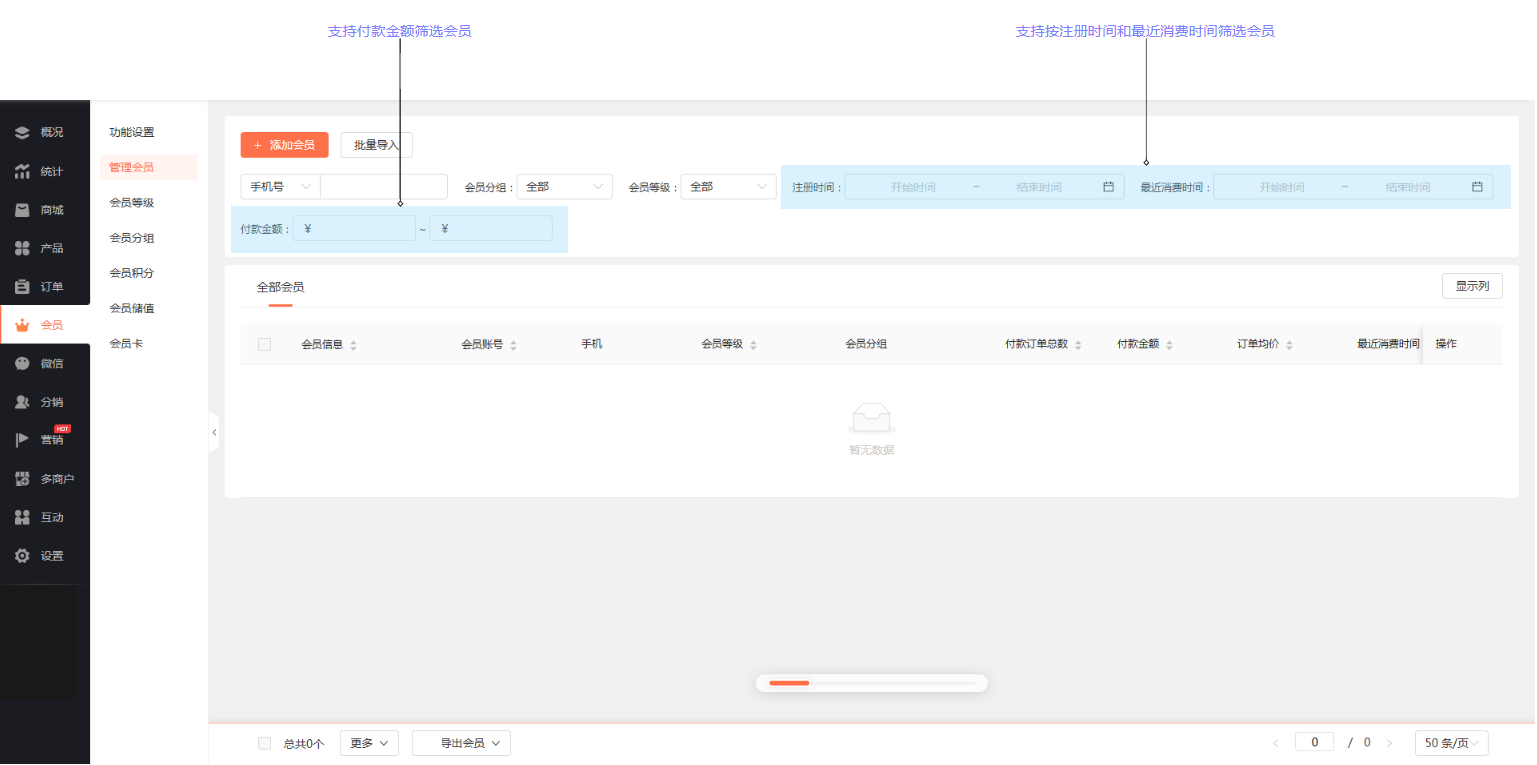Open 会员等级 in the submenu
The image size is (1537, 765).
pos(131,203)
